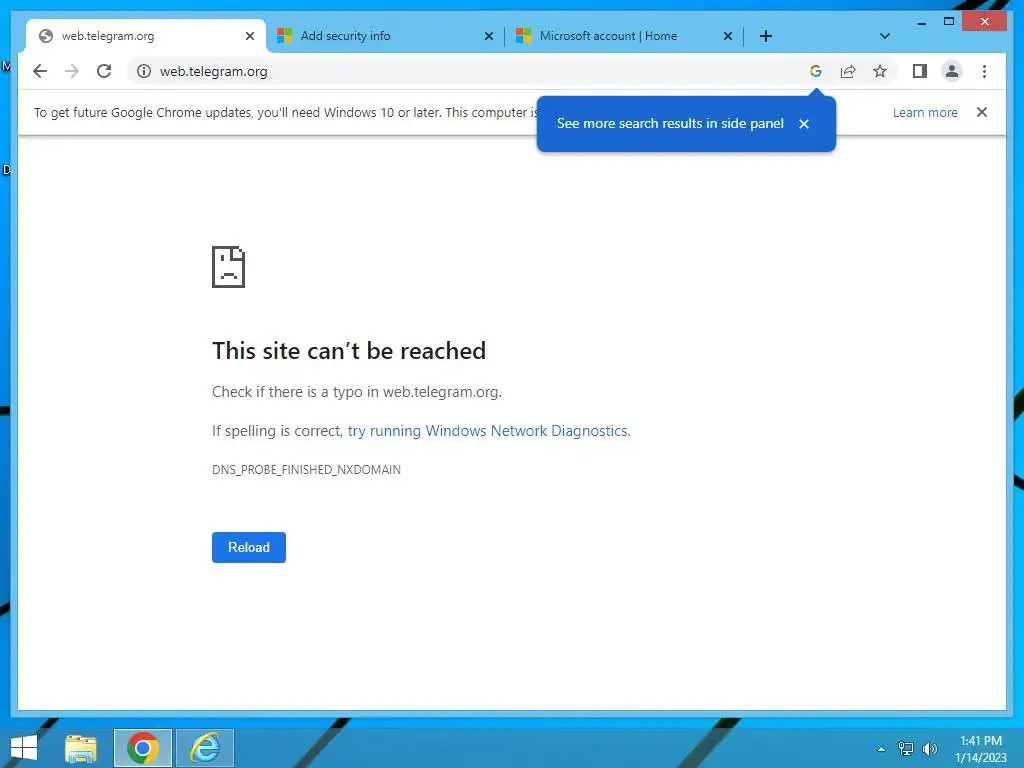Viewport: 1024px width, 768px height.
Task: Open Google search side panel icon
Action: (816, 71)
